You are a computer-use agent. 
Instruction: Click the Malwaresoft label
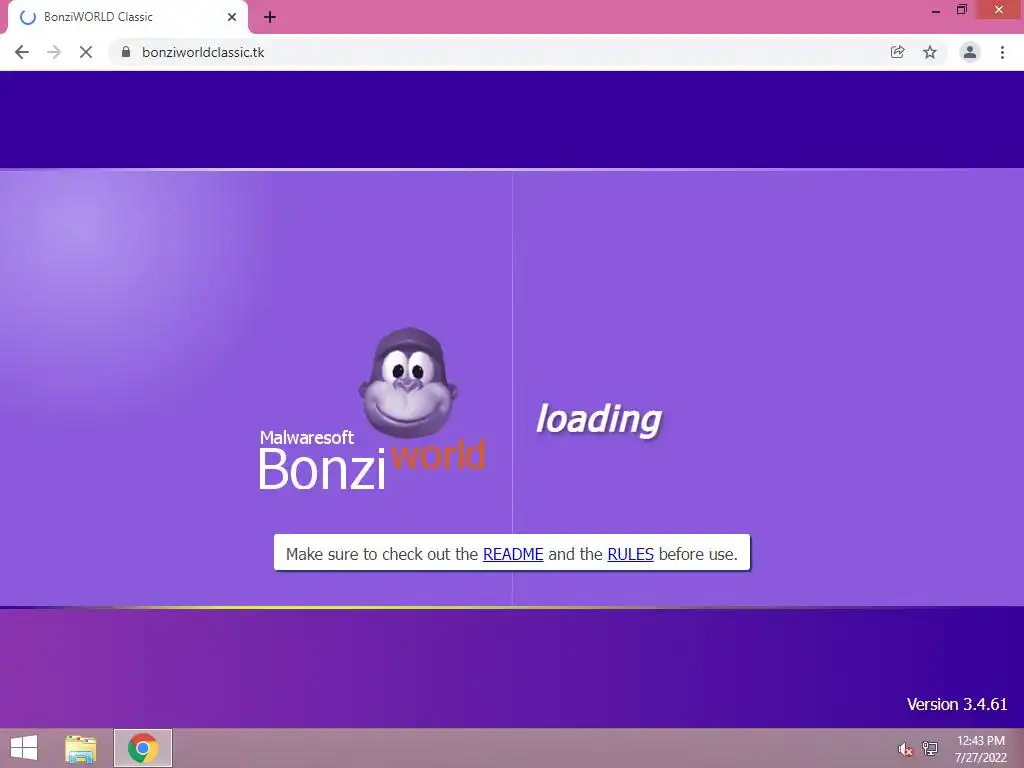[x=306, y=437]
